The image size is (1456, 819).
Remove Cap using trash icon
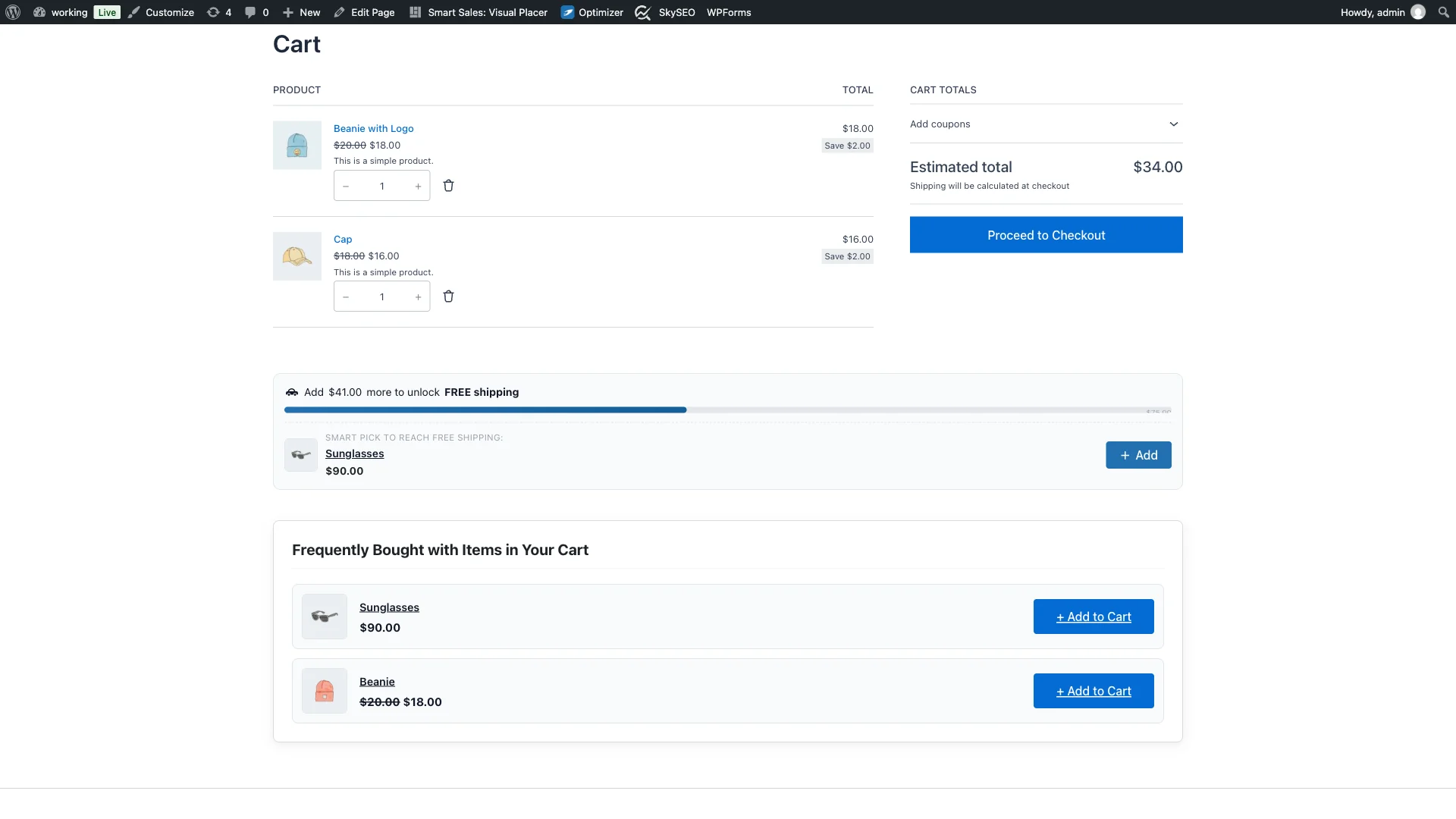tap(448, 297)
